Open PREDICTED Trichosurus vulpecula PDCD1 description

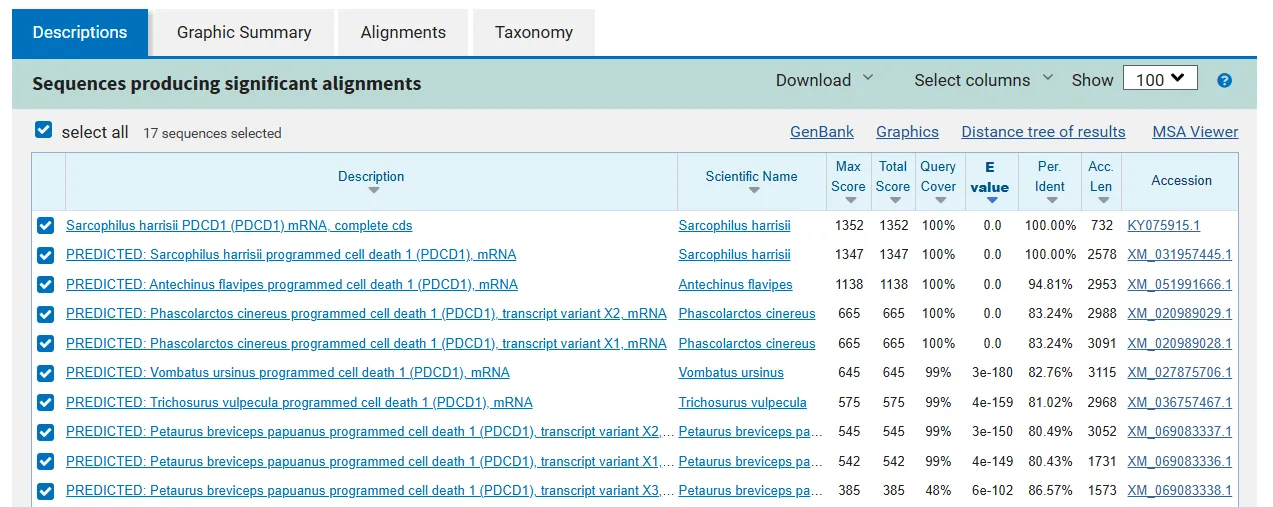[x=299, y=403]
